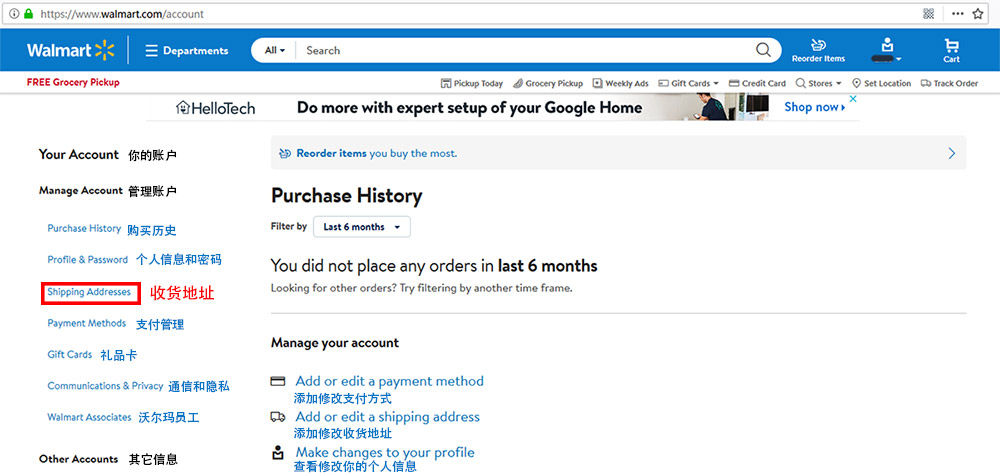1000x474 pixels.
Task: Click the Reorder items link text
Action: pos(331,154)
